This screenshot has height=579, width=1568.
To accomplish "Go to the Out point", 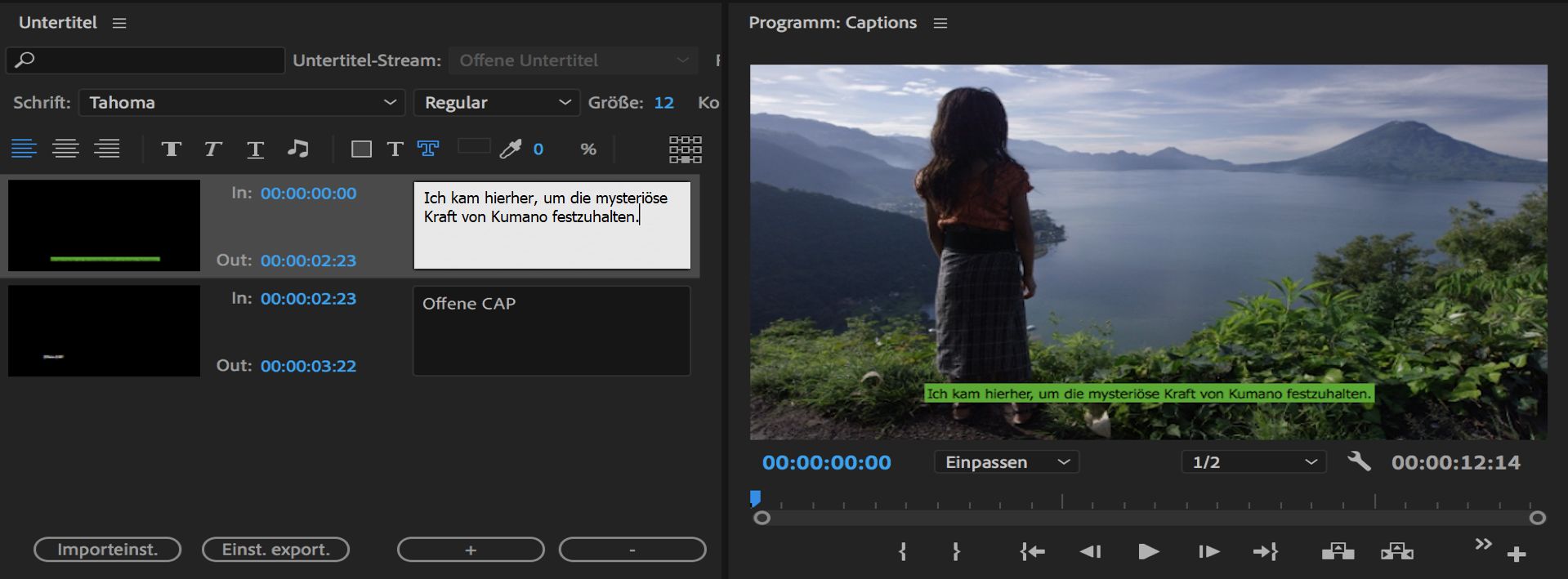I will tap(1266, 552).
